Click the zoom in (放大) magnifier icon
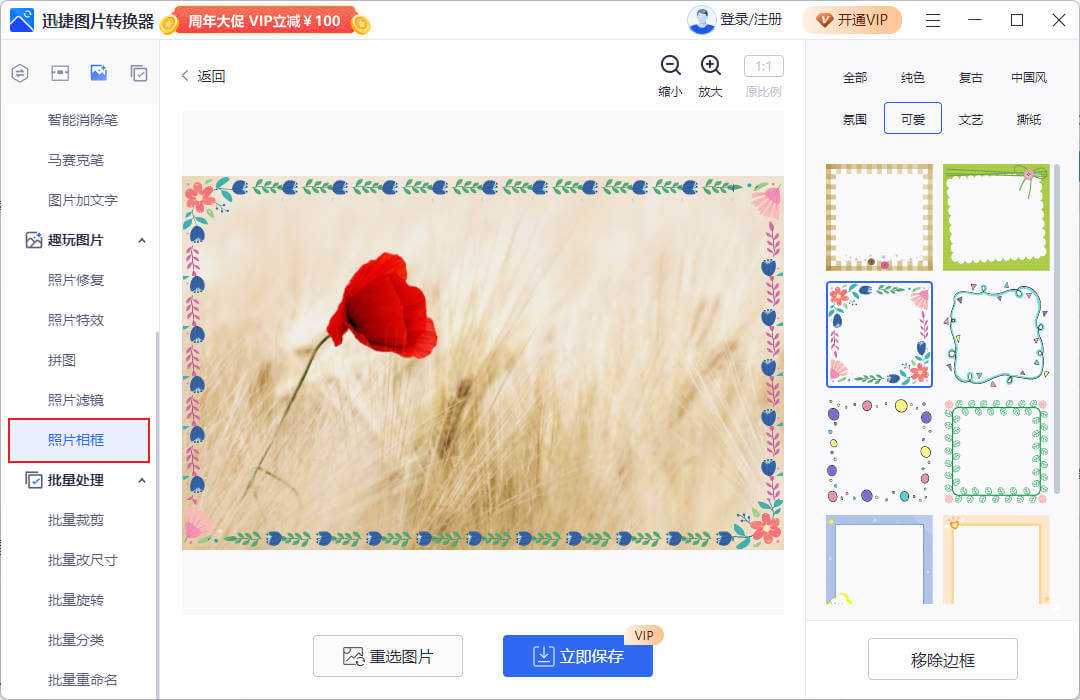 click(710, 66)
